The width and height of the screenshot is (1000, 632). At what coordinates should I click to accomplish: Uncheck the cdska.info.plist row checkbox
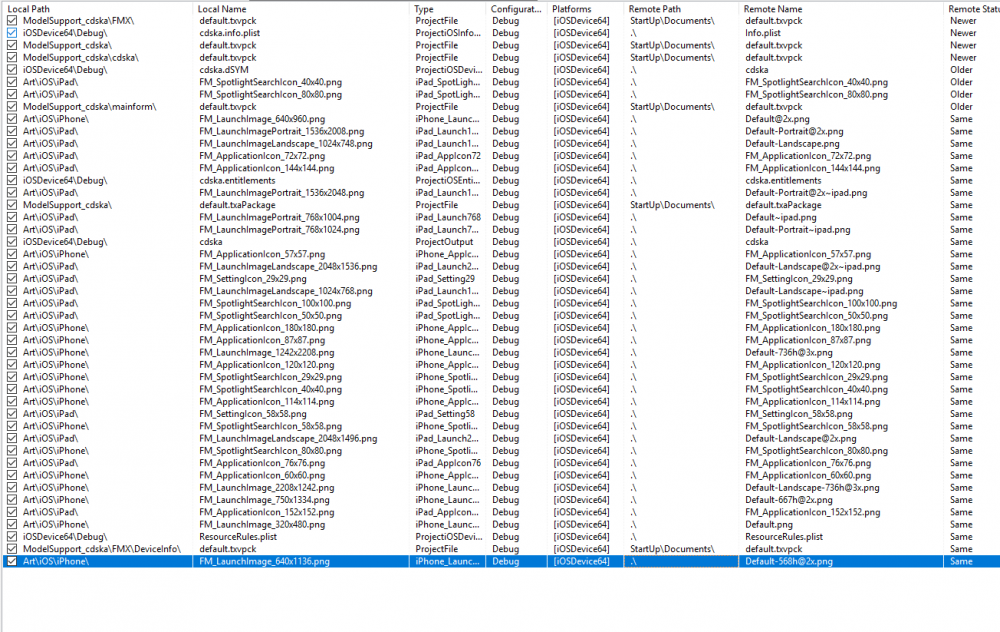(12, 33)
